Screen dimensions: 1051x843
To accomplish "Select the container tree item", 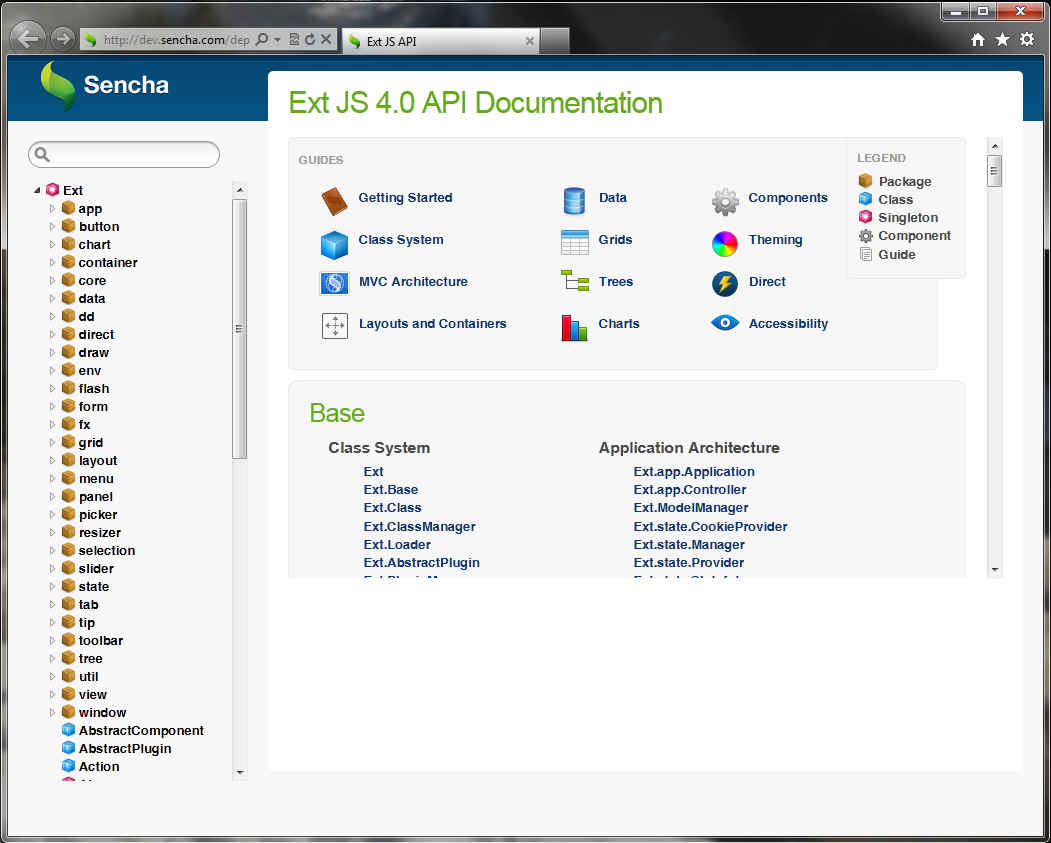I will tap(108, 263).
